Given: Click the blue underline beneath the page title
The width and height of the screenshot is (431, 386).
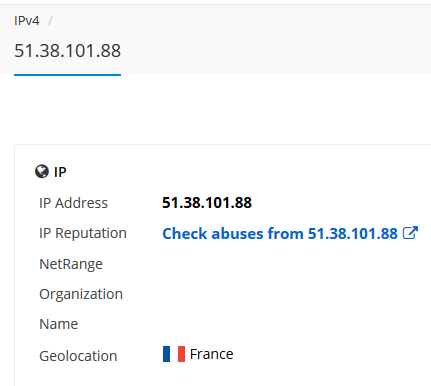Looking at the screenshot, I should pos(67,75).
